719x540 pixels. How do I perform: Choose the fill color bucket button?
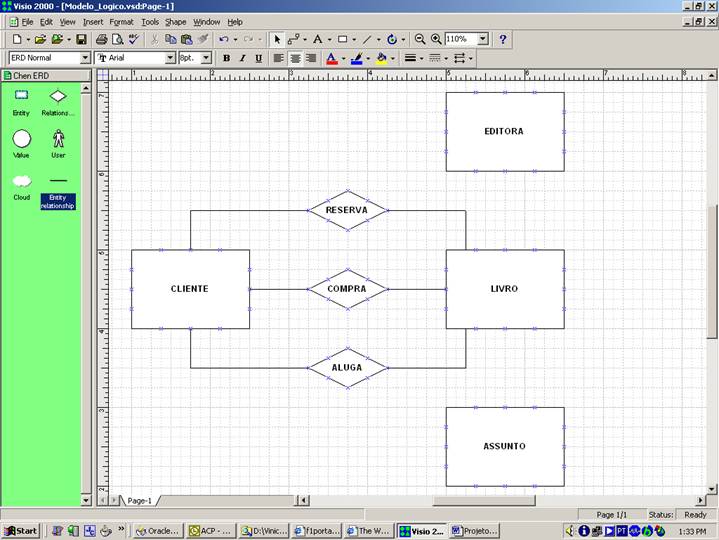tap(381, 58)
